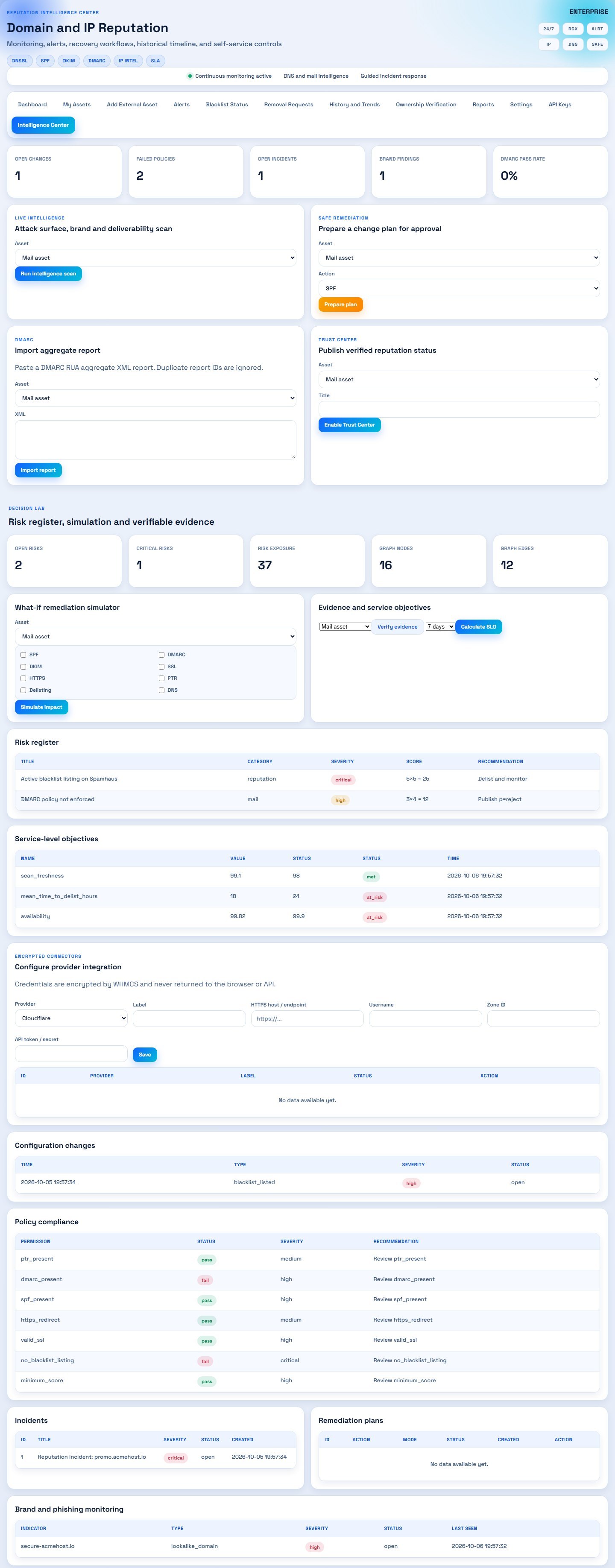Focus the API token / secret field

coord(71,1053)
